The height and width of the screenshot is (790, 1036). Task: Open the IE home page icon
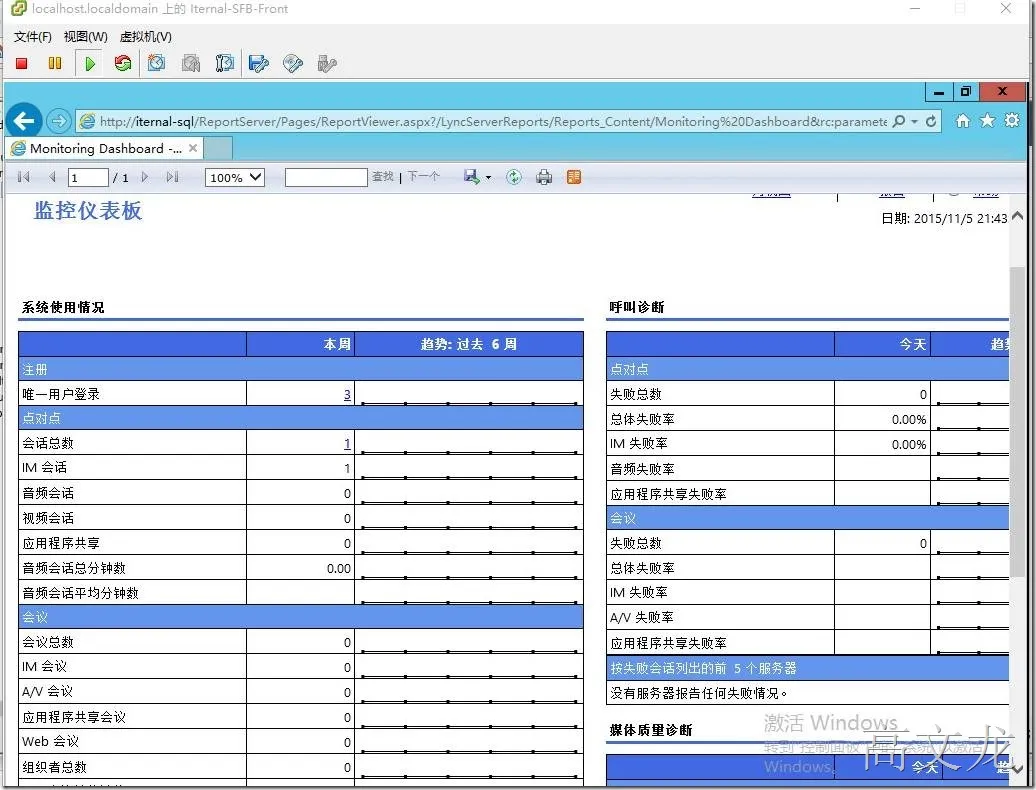pyautogui.click(x=963, y=120)
